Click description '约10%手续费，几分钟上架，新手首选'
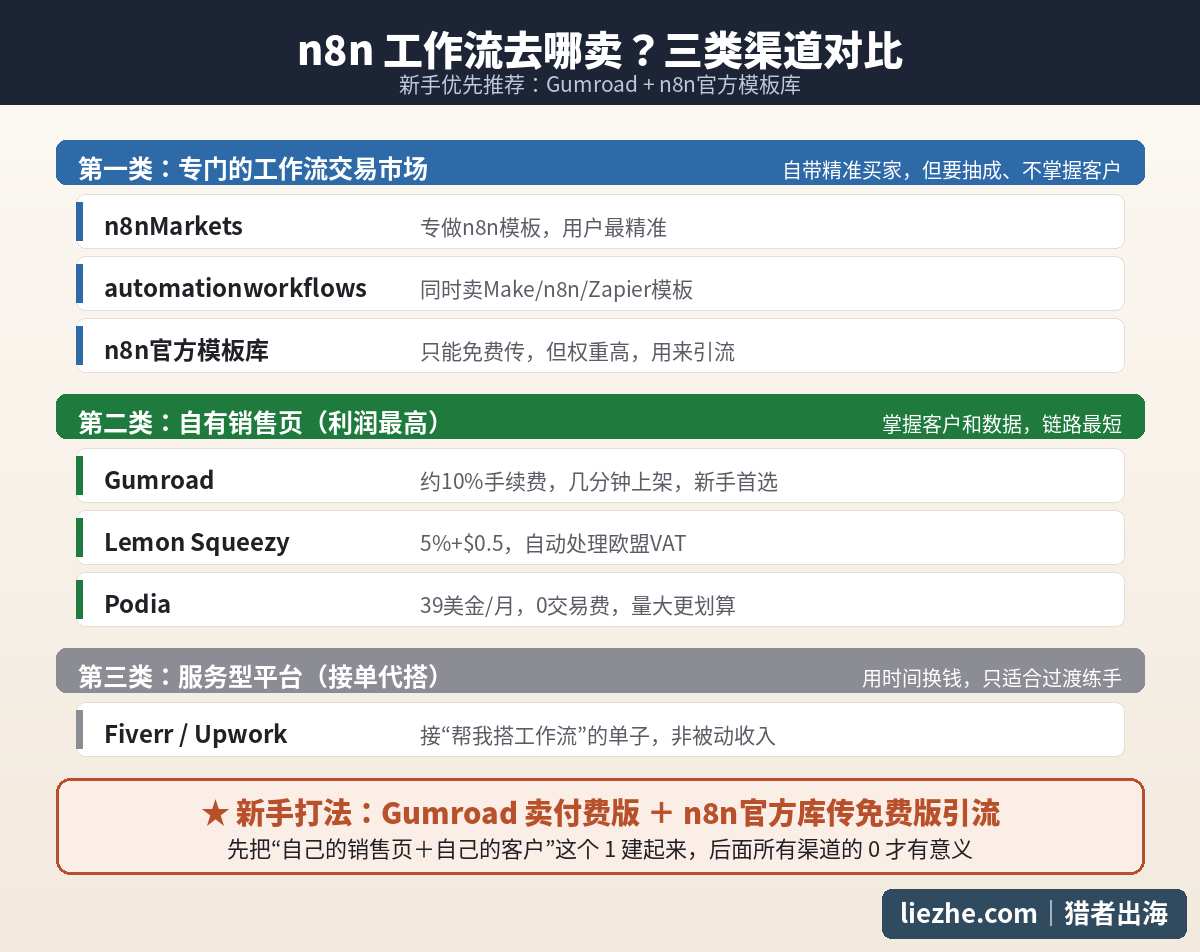The image size is (1200, 952). coord(599,482)
